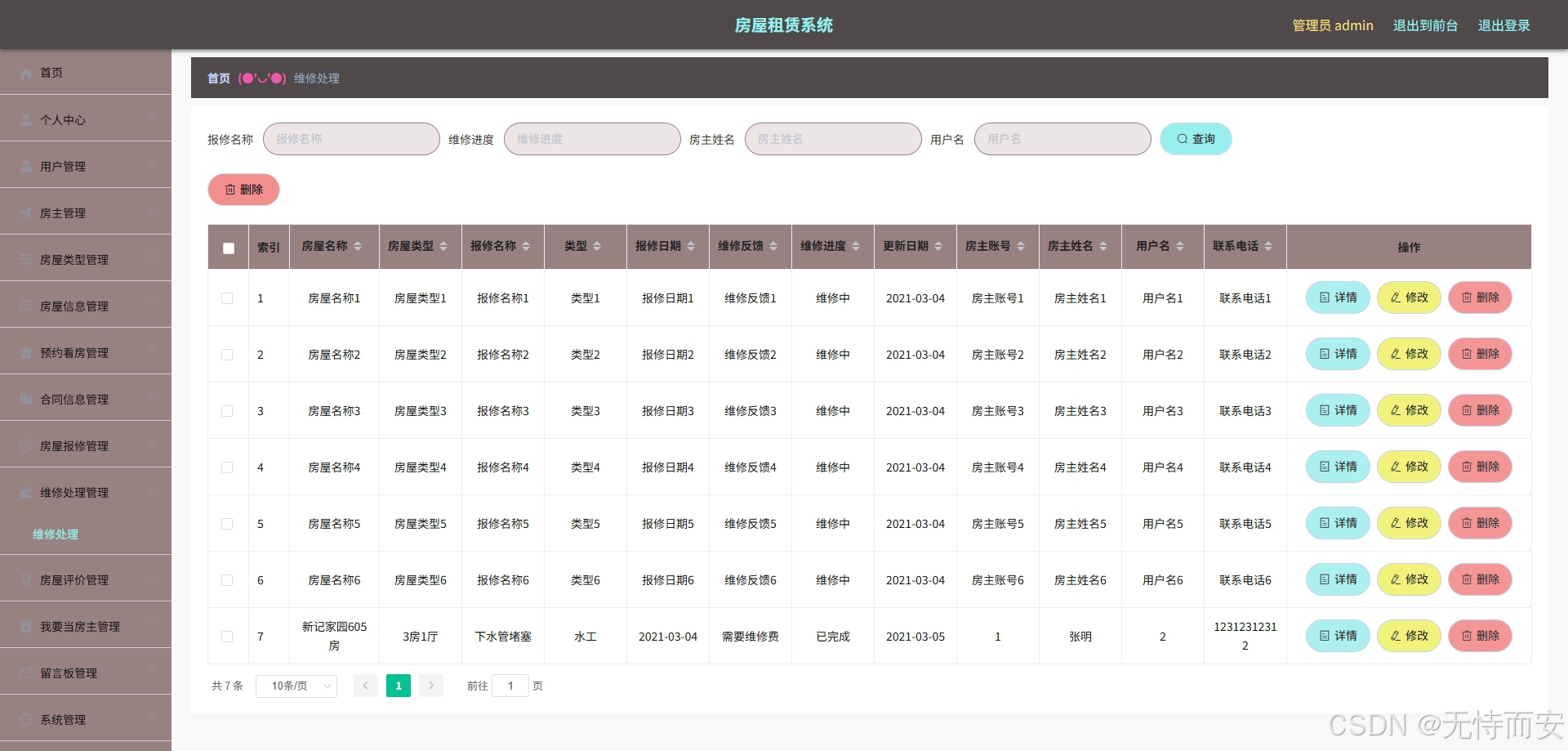Check the row with 房屋名称5
1568x751 pixels.
[x=227, y=524]
